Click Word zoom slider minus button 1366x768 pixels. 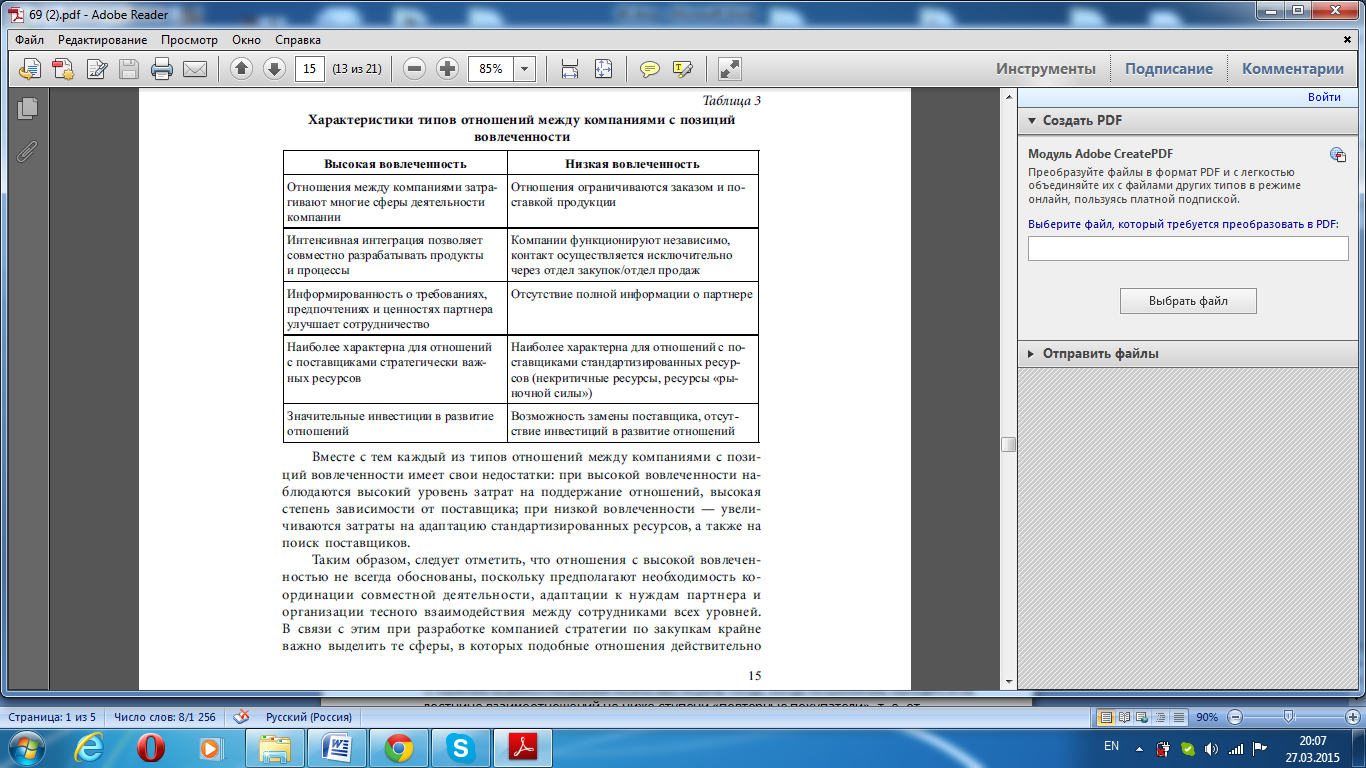pyautogui.click(x=1235, y=717)
